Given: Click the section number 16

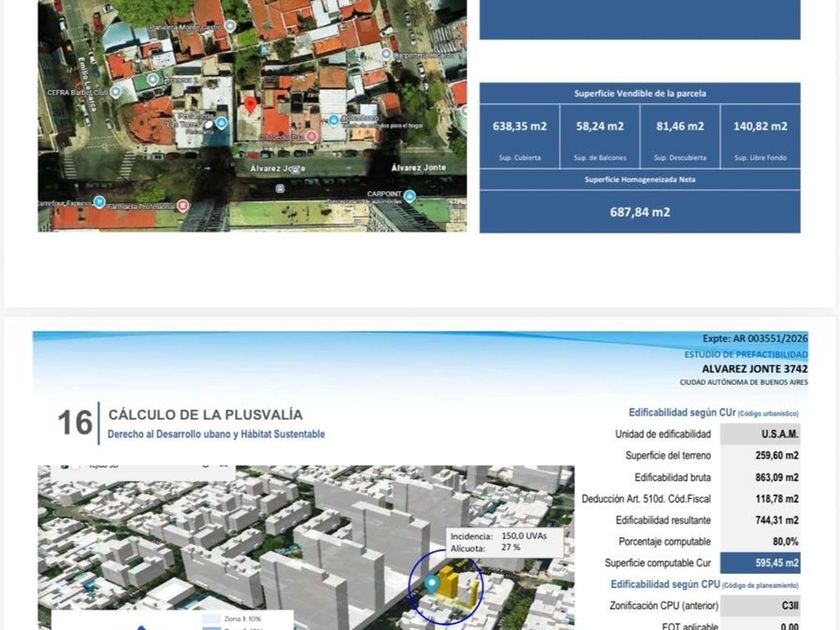Looking at the screenshot, I should pyautogui.click(x=75, y=423).
